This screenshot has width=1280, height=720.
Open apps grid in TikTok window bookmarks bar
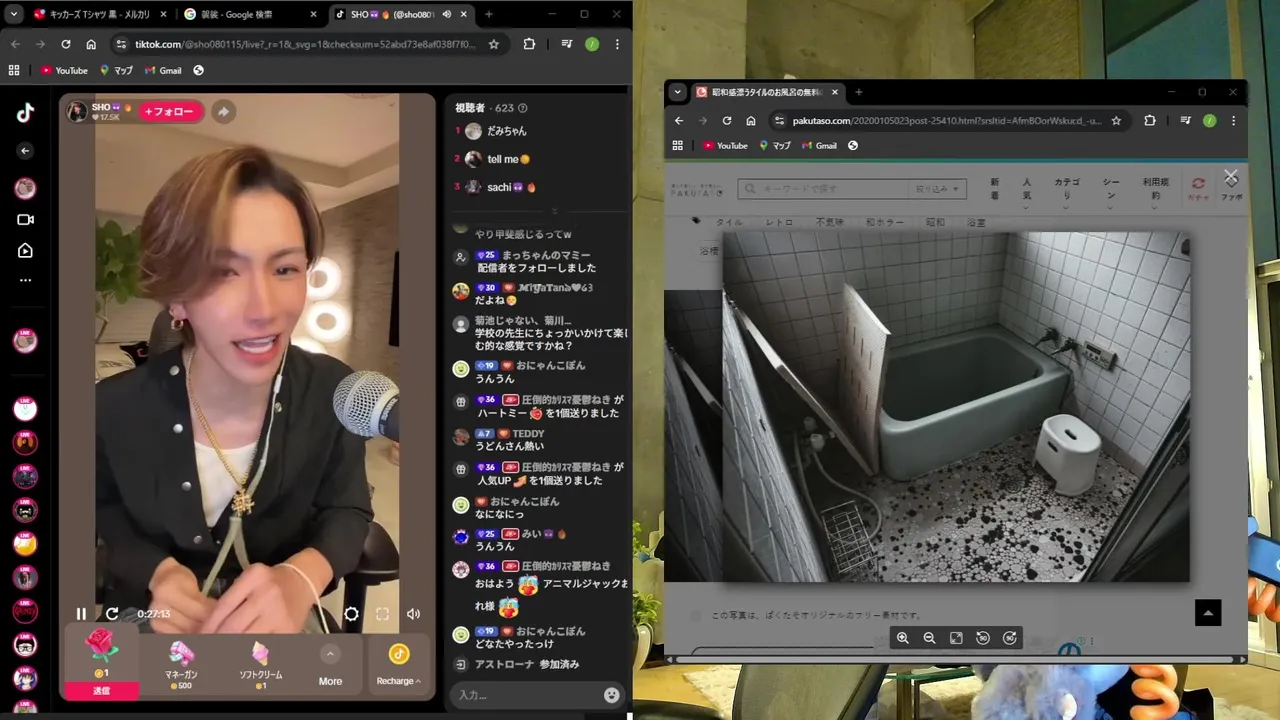coord(14,70)
